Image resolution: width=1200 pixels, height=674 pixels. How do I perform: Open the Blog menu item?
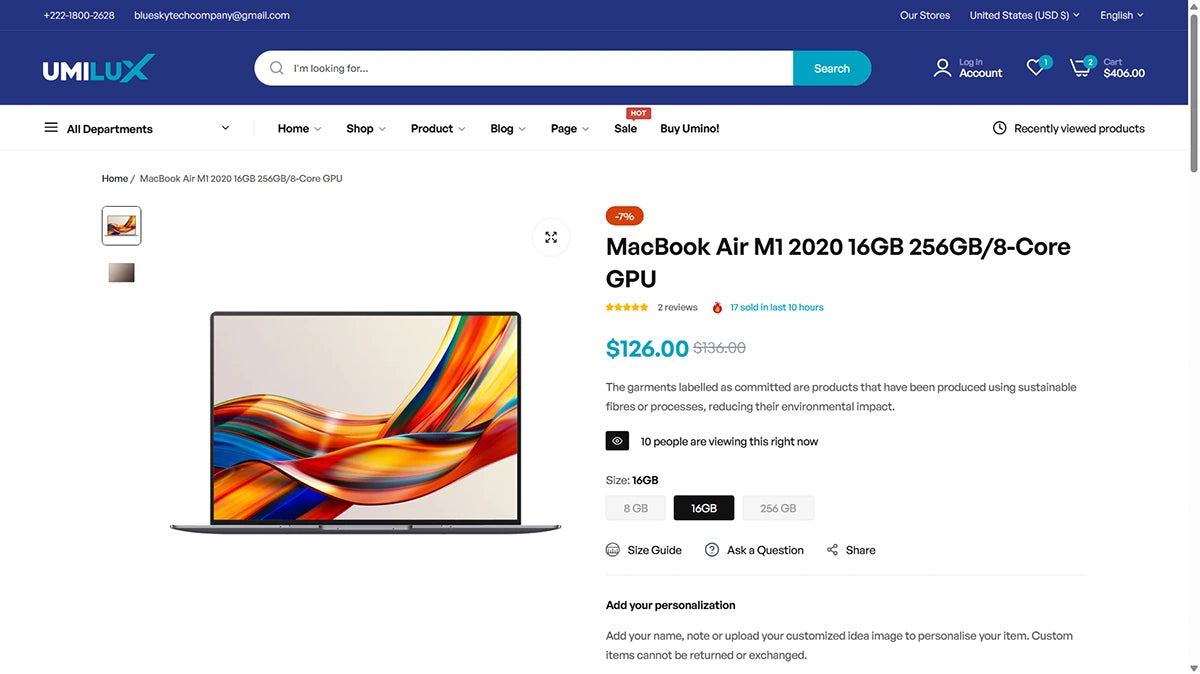508,128
